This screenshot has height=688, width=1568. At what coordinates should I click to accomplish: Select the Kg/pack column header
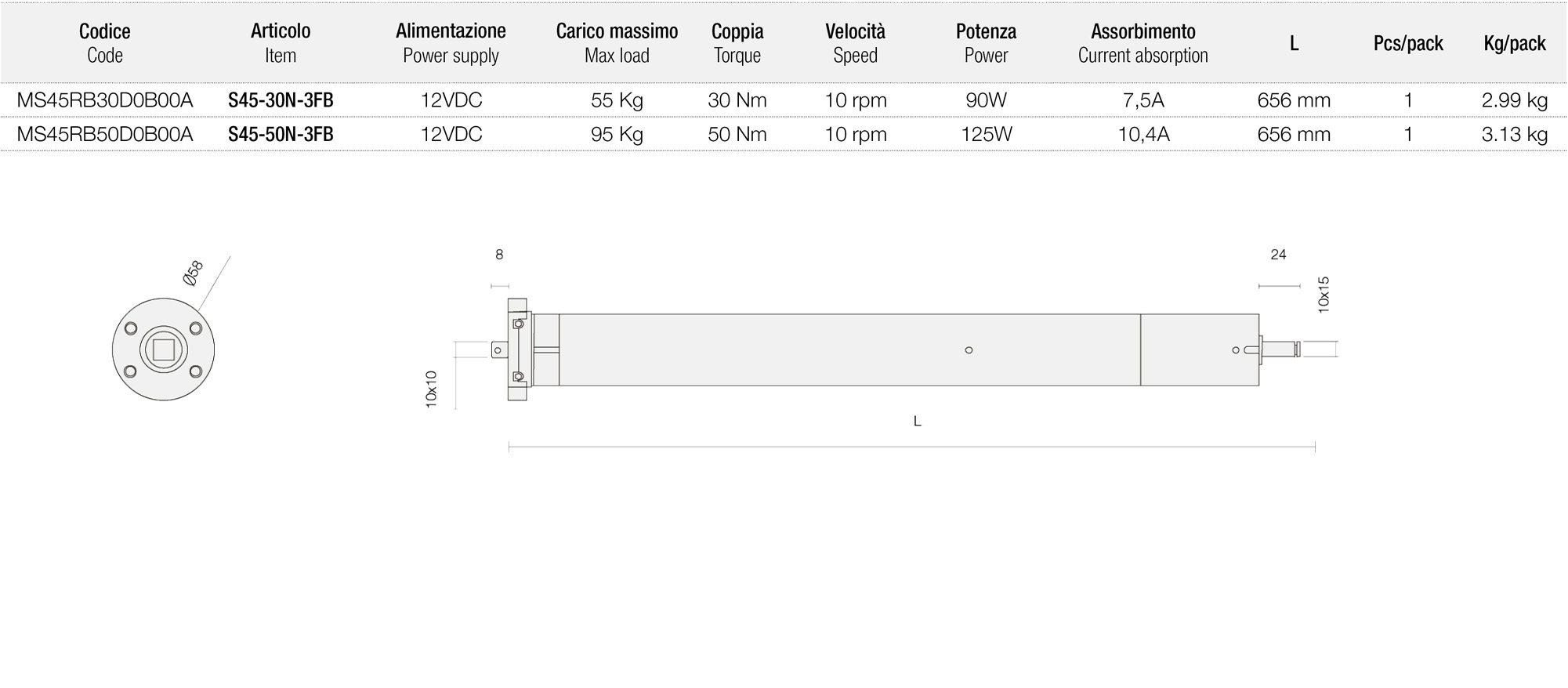coord(1514,44)
